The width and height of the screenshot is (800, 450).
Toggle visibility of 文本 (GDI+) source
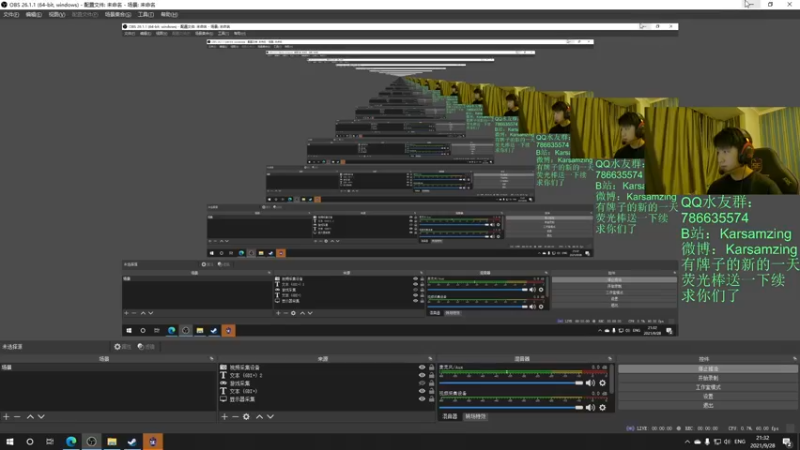pos(422,391)
